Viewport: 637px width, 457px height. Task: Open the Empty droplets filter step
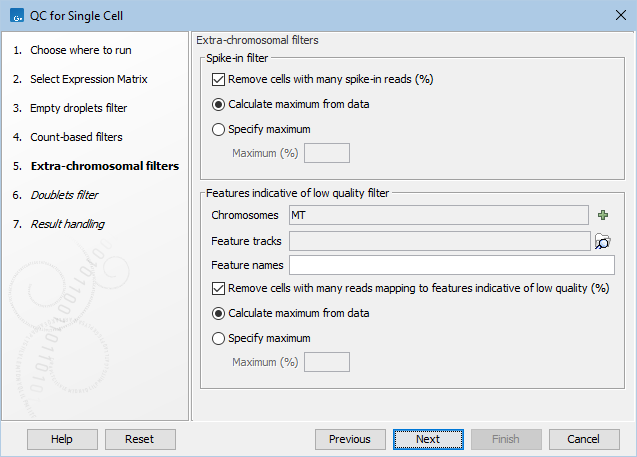coord(78,108)
